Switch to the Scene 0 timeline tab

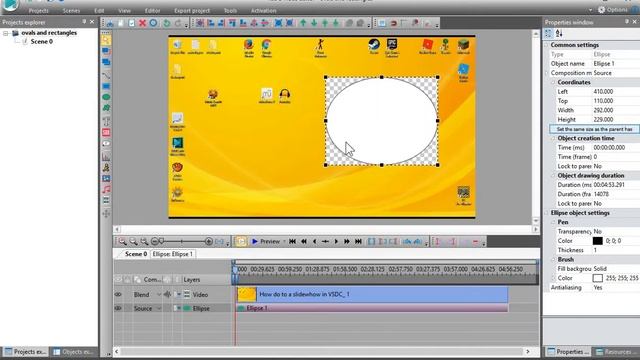(x=135, y=254)
